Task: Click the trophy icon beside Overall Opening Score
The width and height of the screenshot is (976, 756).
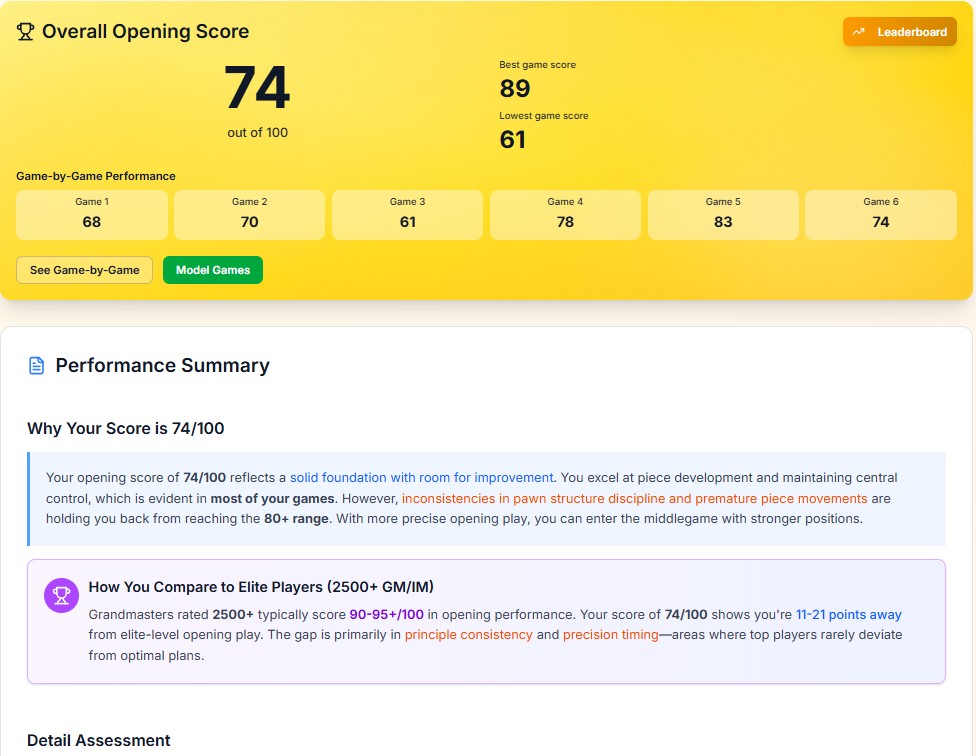Action: [26, 32]
